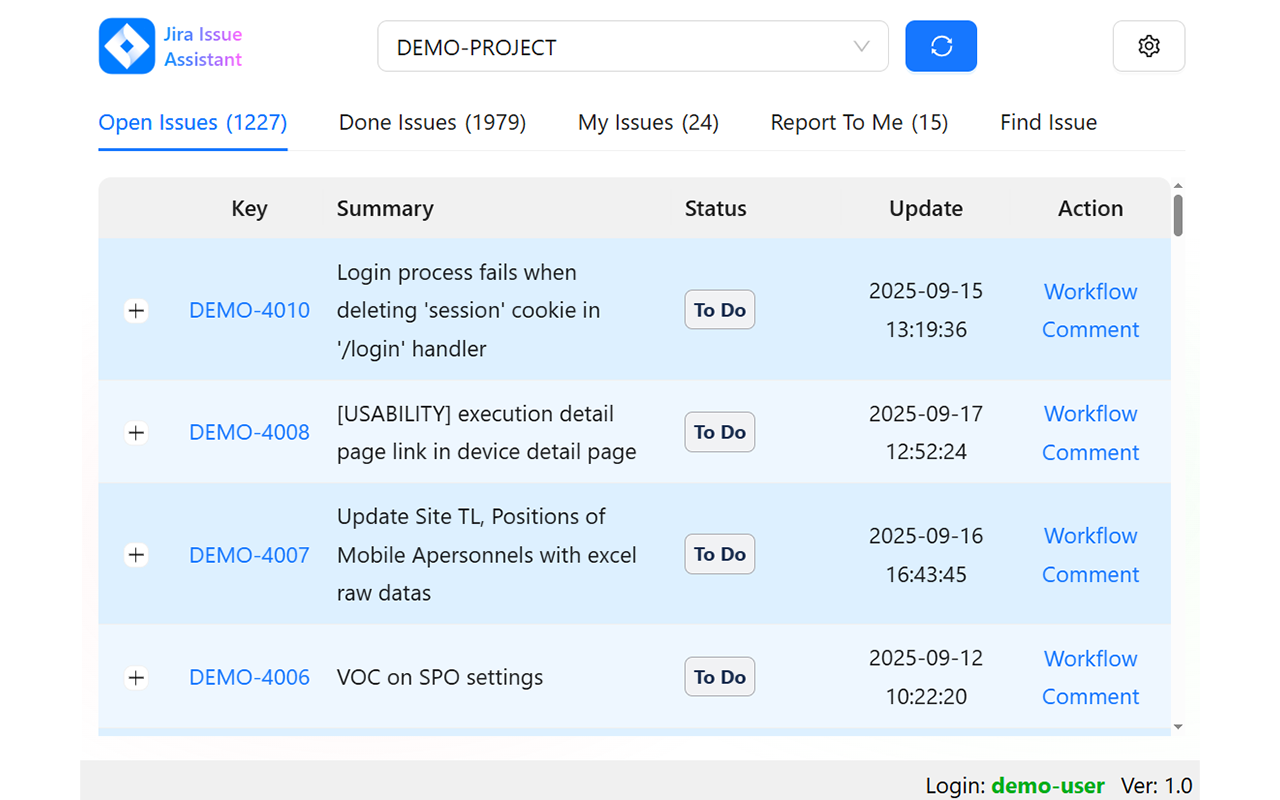The image size is (1280, 800).
Task: Expand row details for DEMO-4008
Action: pyautogui.click(x=136, y=433)
